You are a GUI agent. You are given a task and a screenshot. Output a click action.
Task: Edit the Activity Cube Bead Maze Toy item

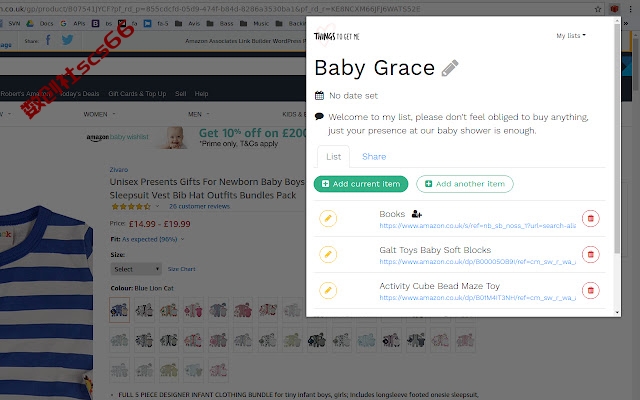pos(328,290)
